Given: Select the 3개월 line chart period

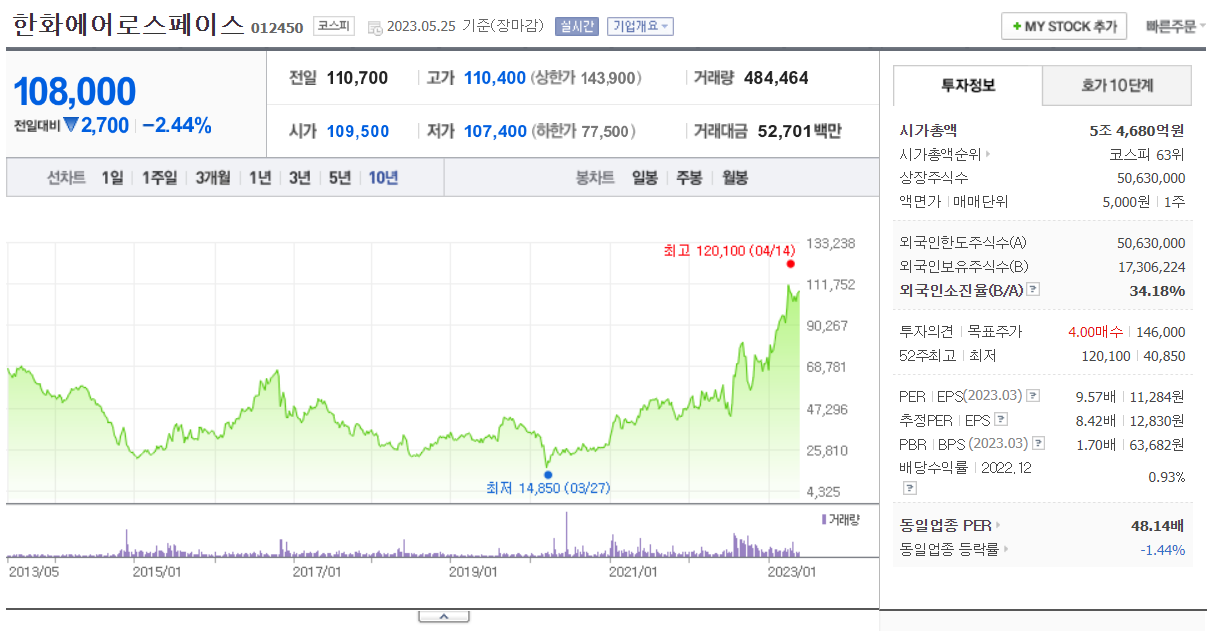Looking at the screenshot, I should coord(213,178).
